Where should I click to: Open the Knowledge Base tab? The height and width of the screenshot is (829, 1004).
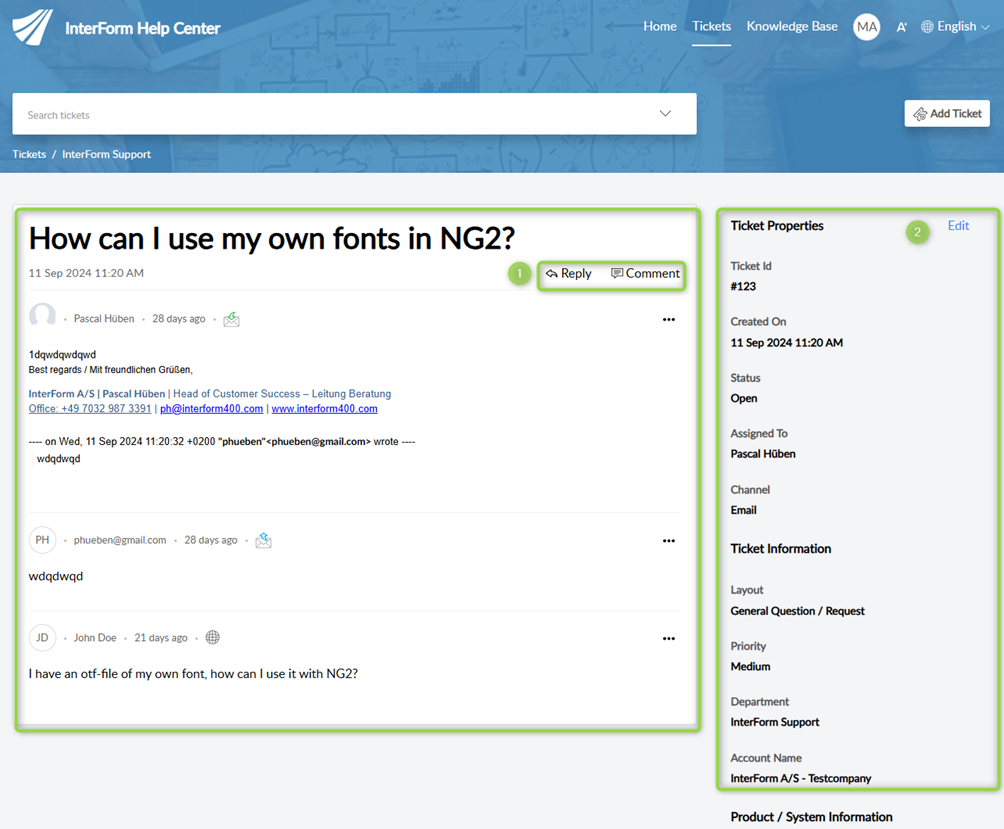(792, 26)
